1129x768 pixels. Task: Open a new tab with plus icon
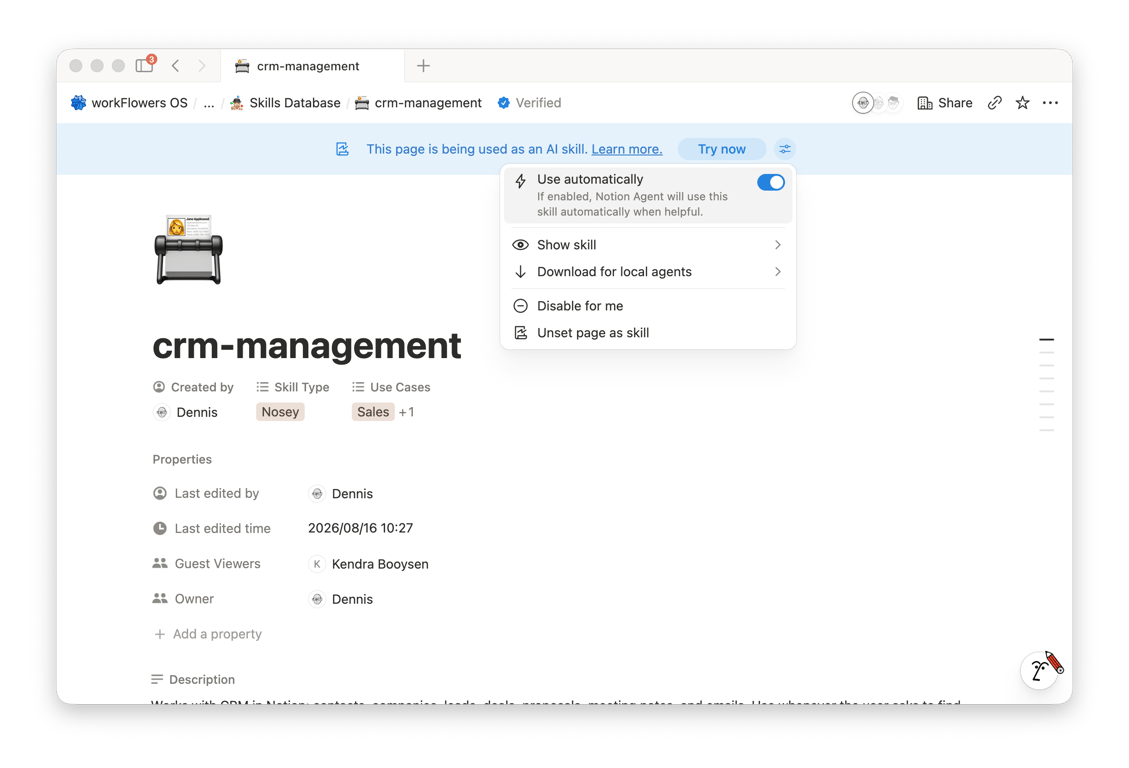[423, 65]
